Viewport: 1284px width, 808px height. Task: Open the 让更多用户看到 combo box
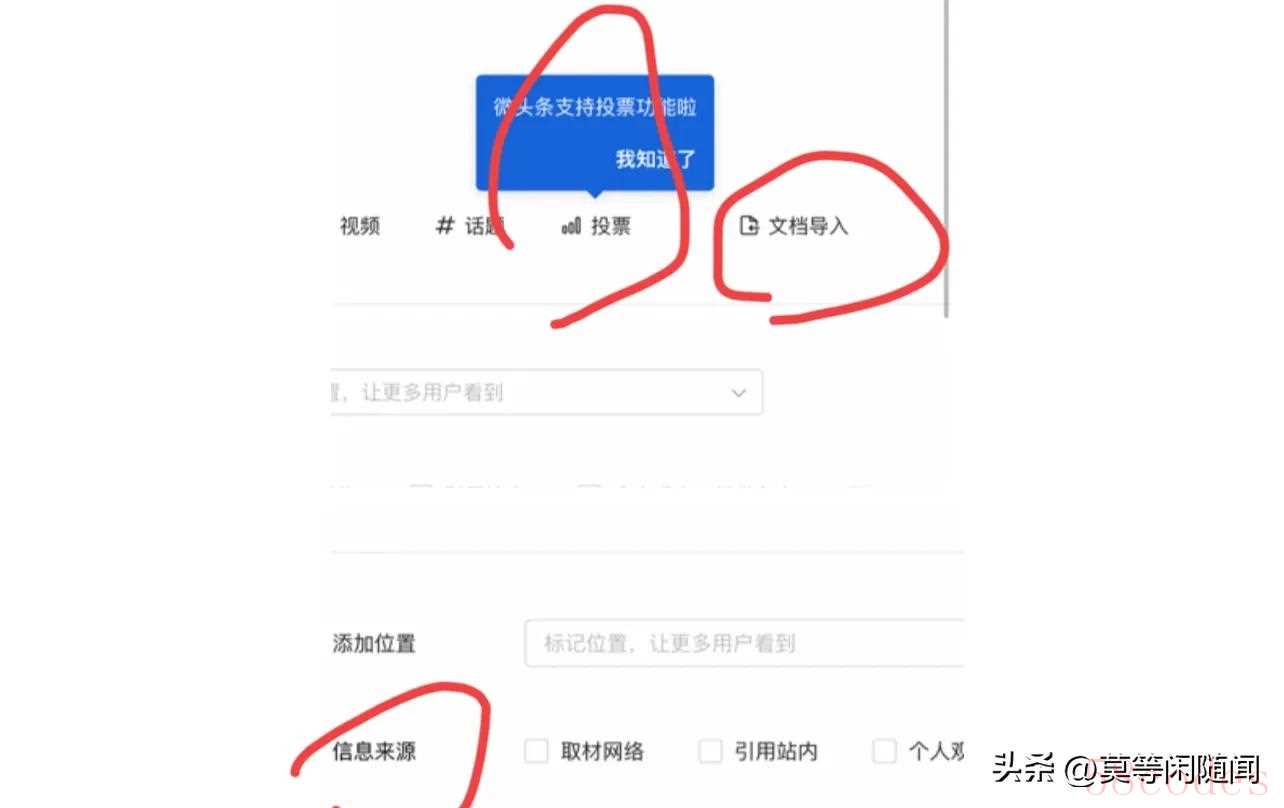coord(546,392)
